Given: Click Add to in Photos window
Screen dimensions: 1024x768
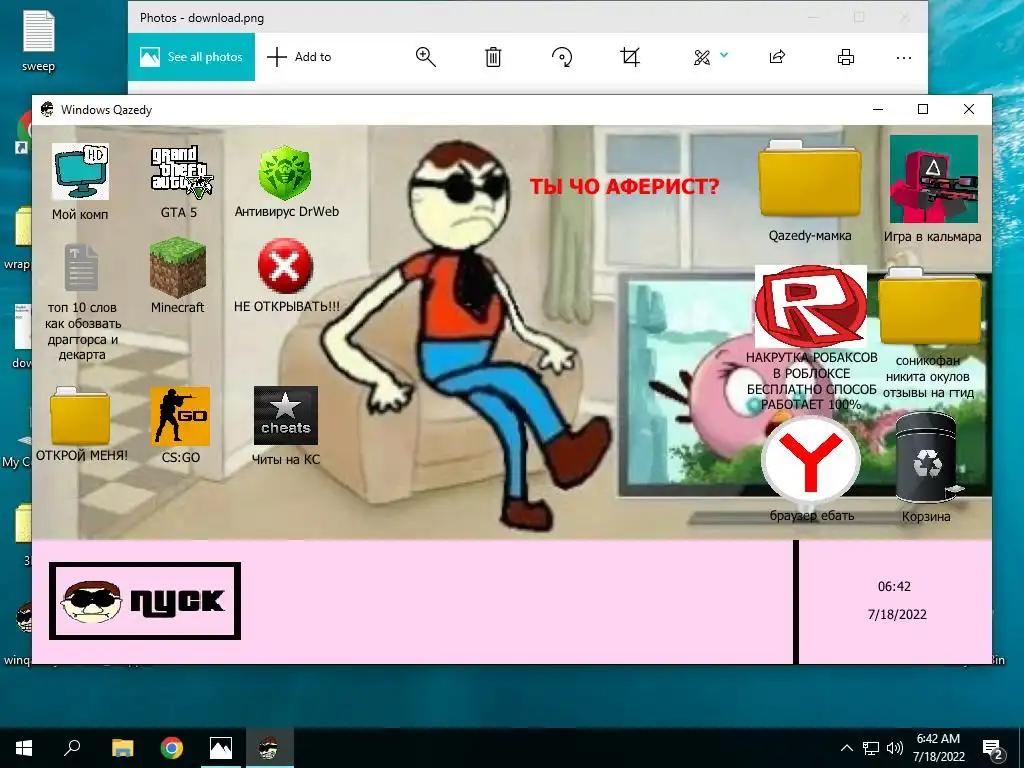Looking at the screenshot, I should (300, 57).
